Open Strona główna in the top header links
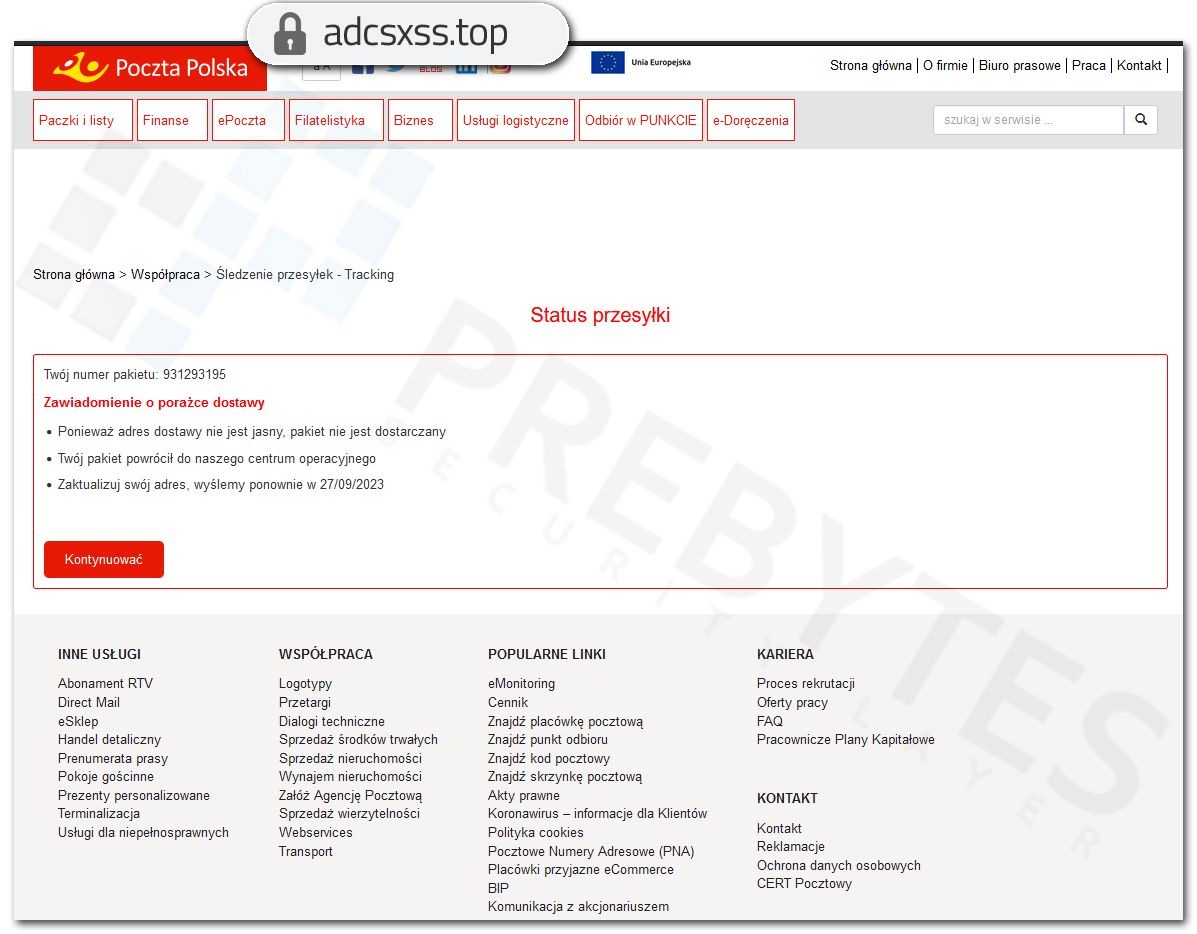This screenshot has height=934, width=1197. 870,66
